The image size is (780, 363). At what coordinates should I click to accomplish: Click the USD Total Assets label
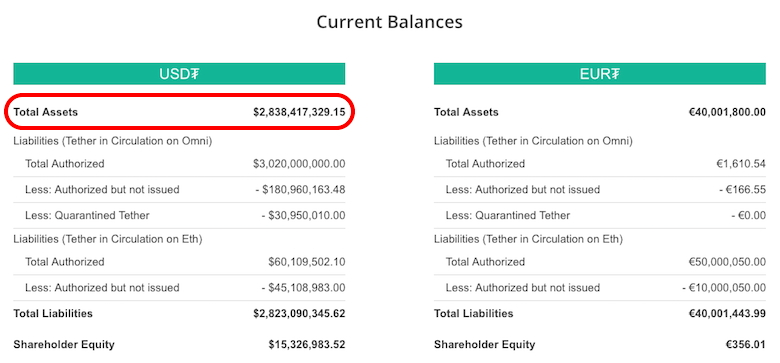tap(46, 112)
